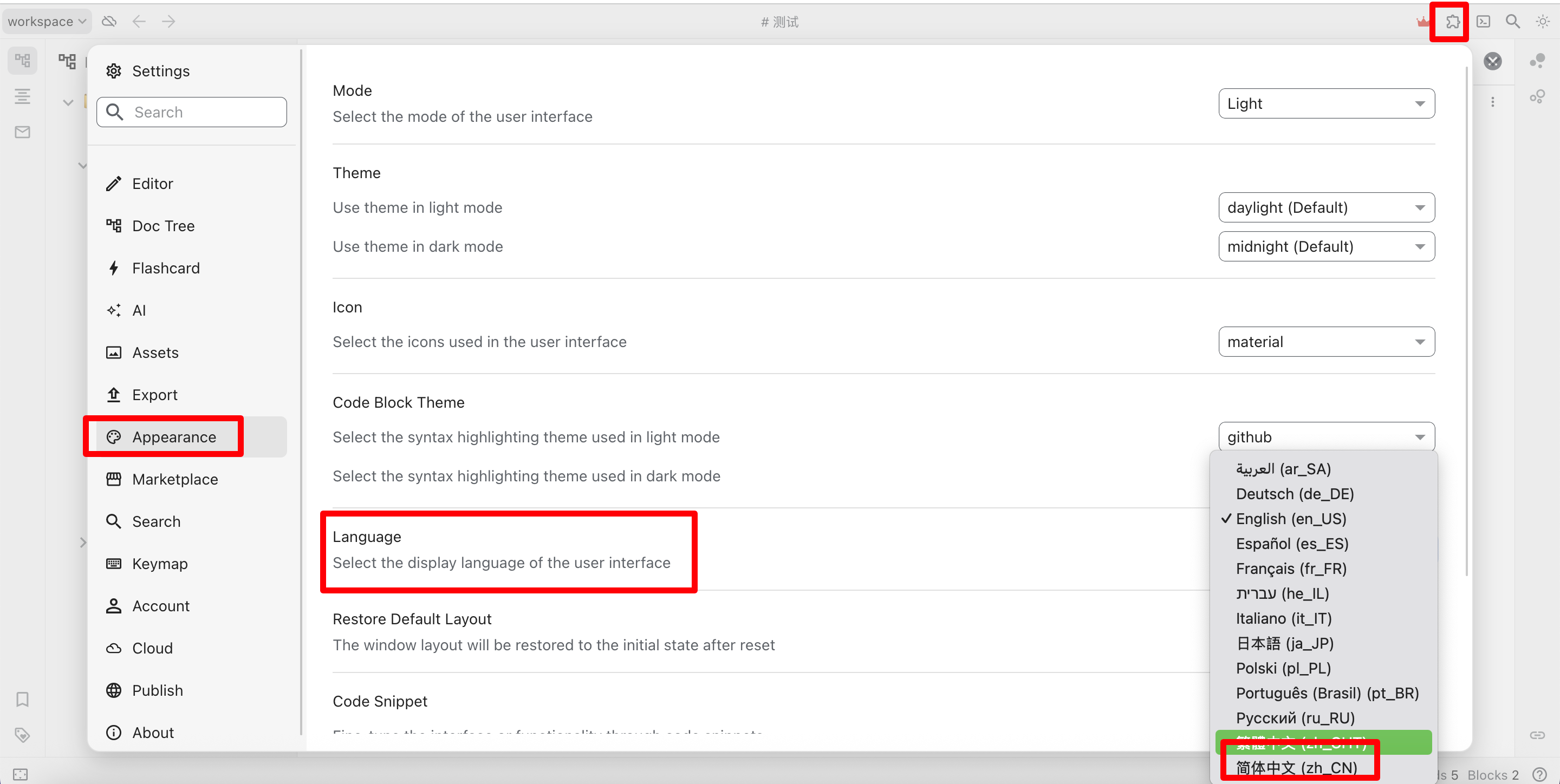Open the graph view icon on right dock

1537,61
